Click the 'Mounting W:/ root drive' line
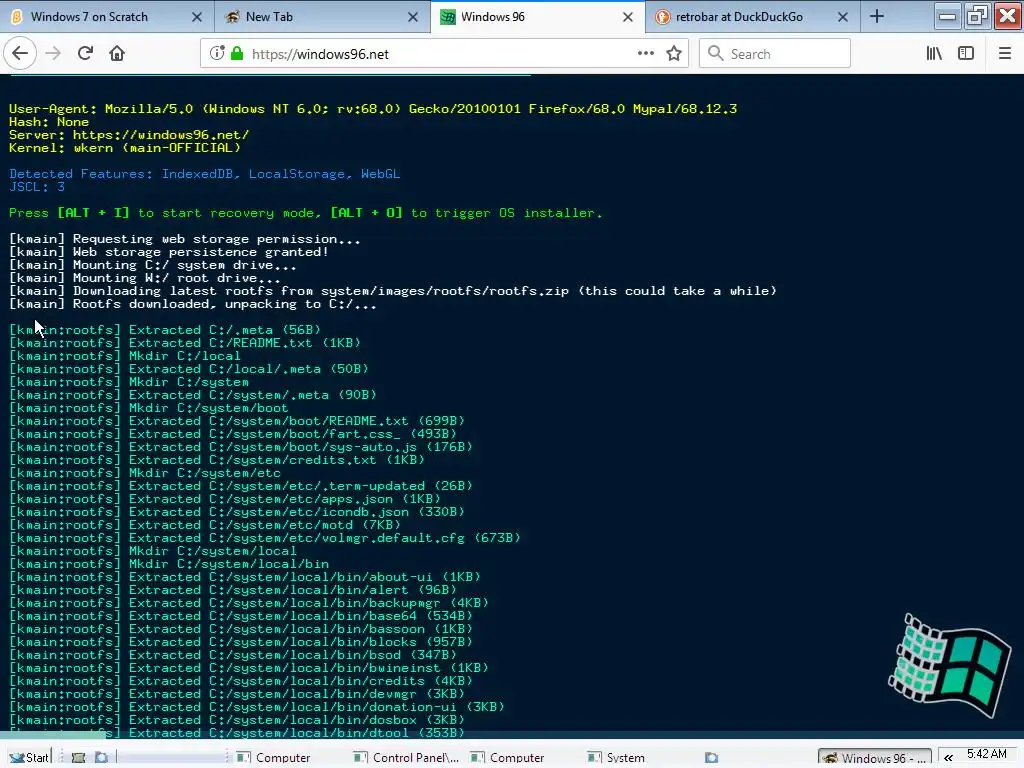1024x768 pixels. (145, 278)
